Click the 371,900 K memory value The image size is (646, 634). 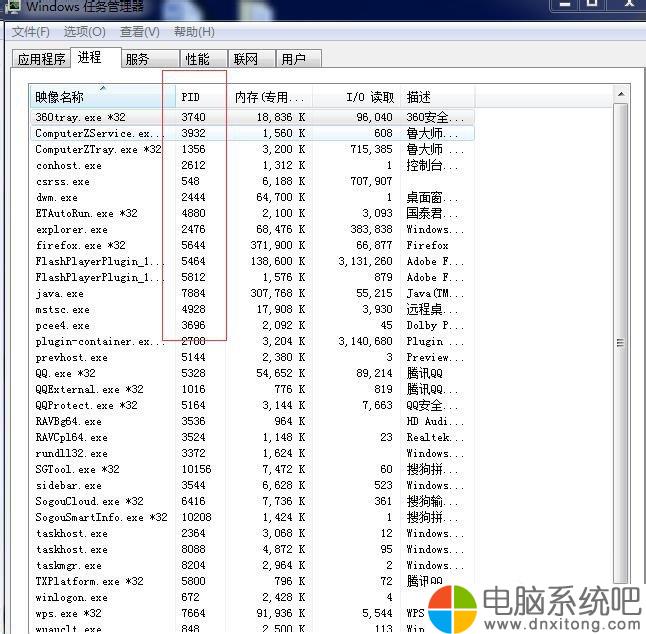point(278,246)
